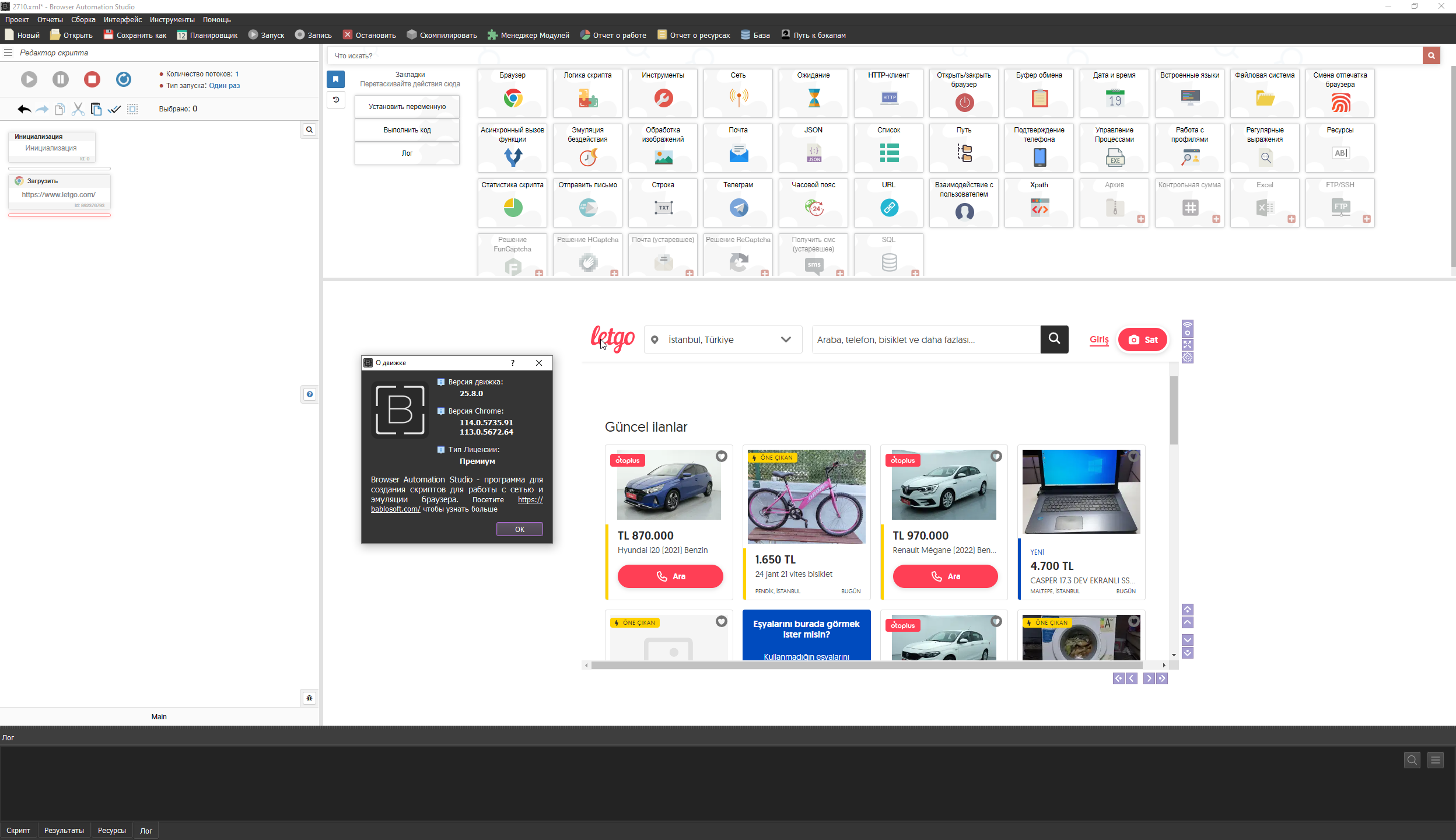Click the Giriş login link
This screenshot has width=1456, height=840.
point(1099,339)
